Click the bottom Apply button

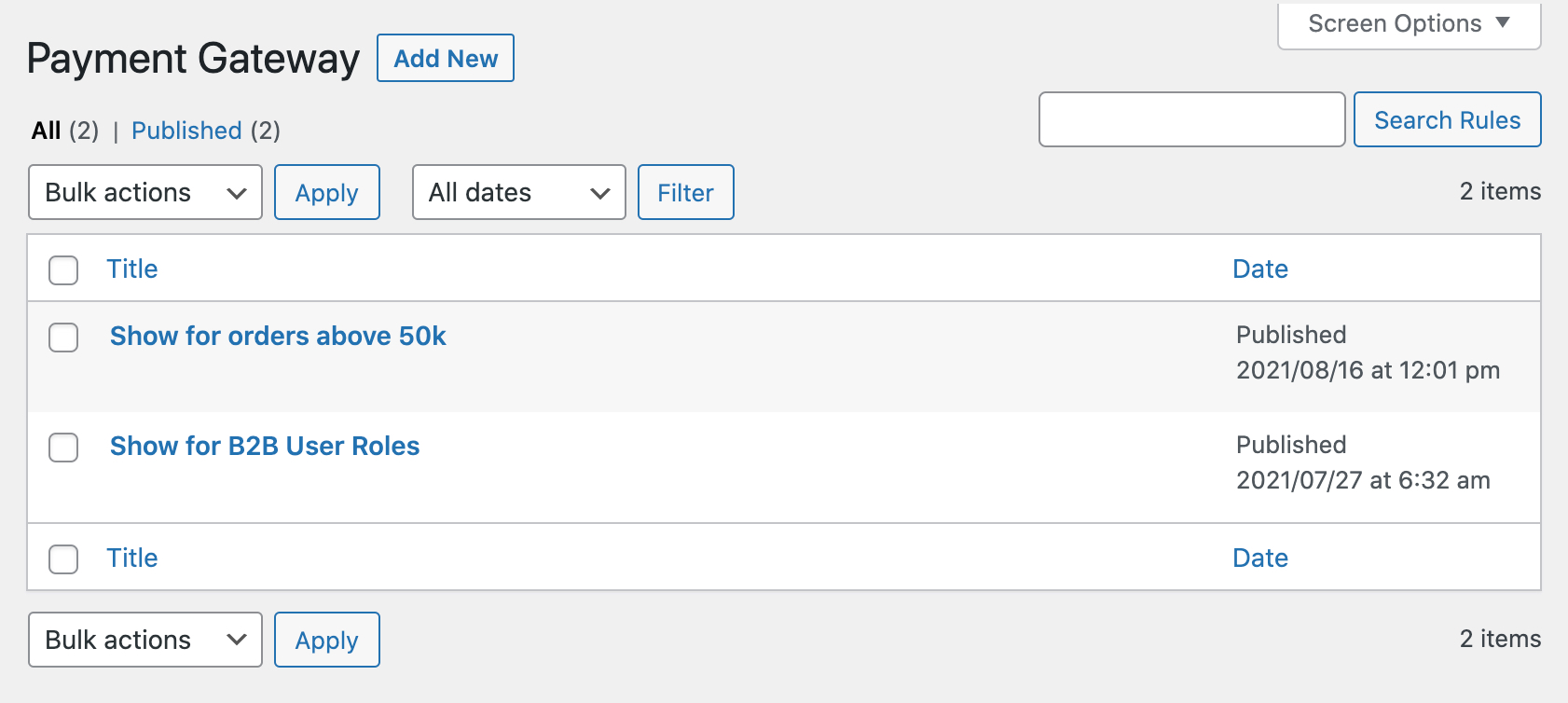pos(326,640)
